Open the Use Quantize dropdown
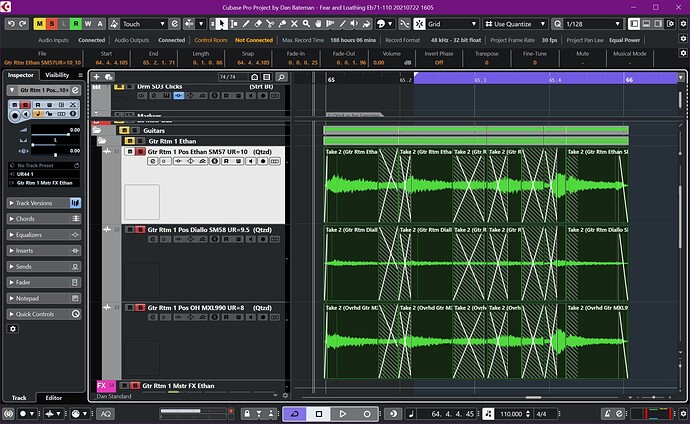Screen dimensions: 690x424 point(515,24)
